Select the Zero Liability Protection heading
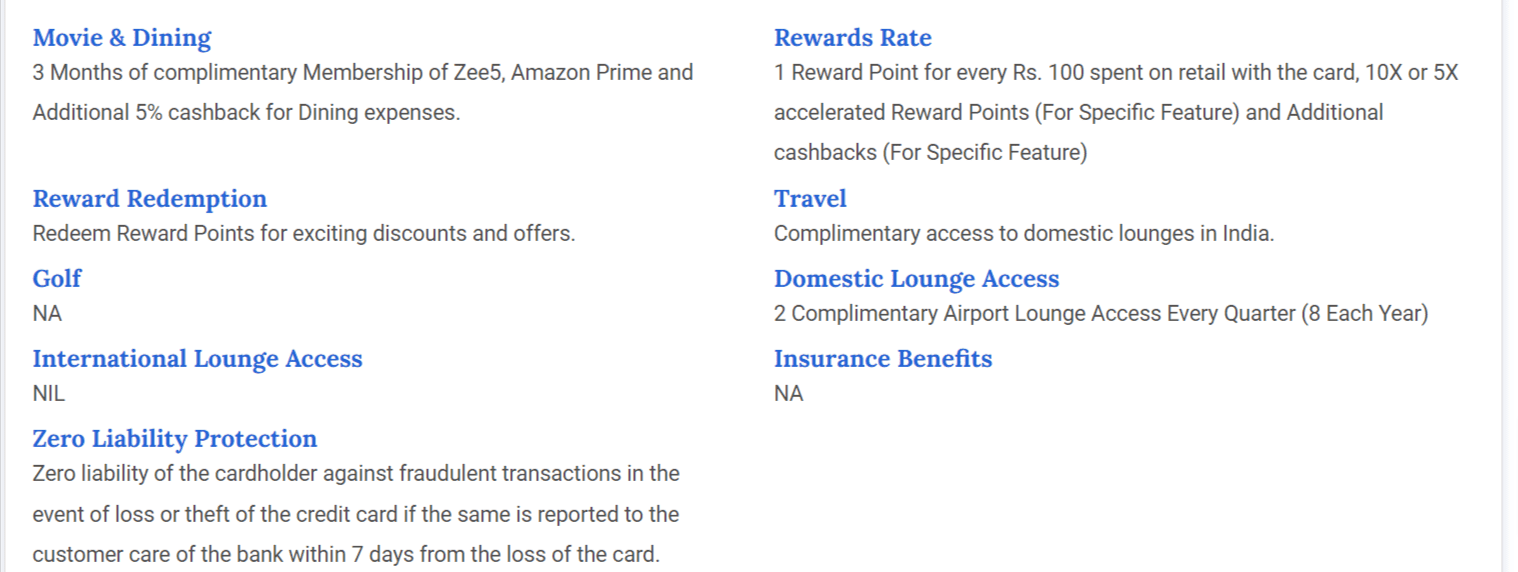 (x=175, y=438)
